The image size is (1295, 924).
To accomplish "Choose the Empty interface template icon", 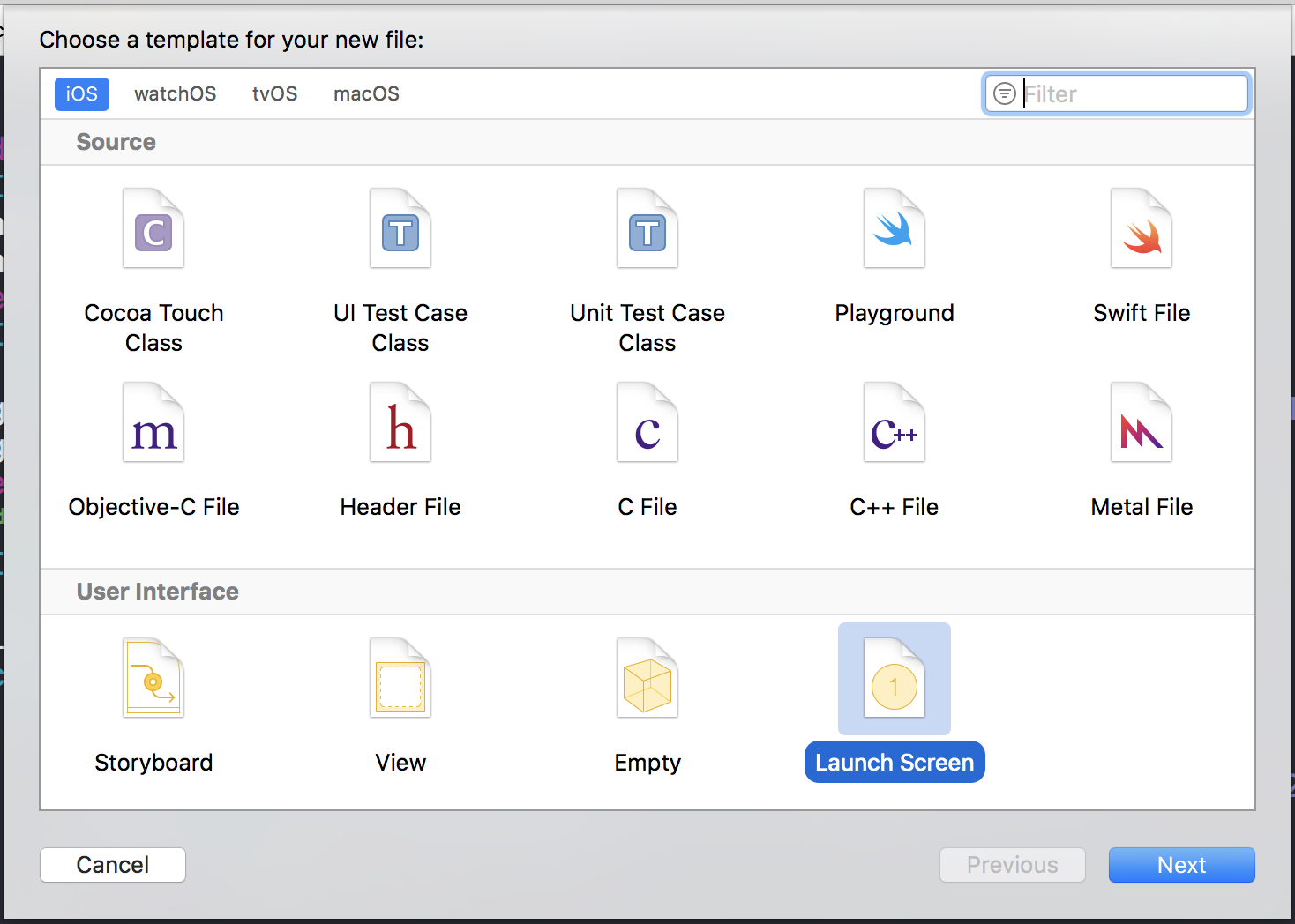I will [647, 678].
